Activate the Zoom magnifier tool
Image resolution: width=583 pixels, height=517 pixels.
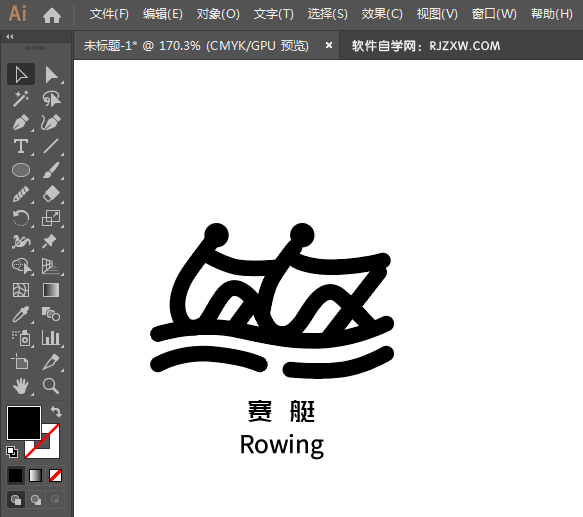pyautogui.click(x=51, y=386)
